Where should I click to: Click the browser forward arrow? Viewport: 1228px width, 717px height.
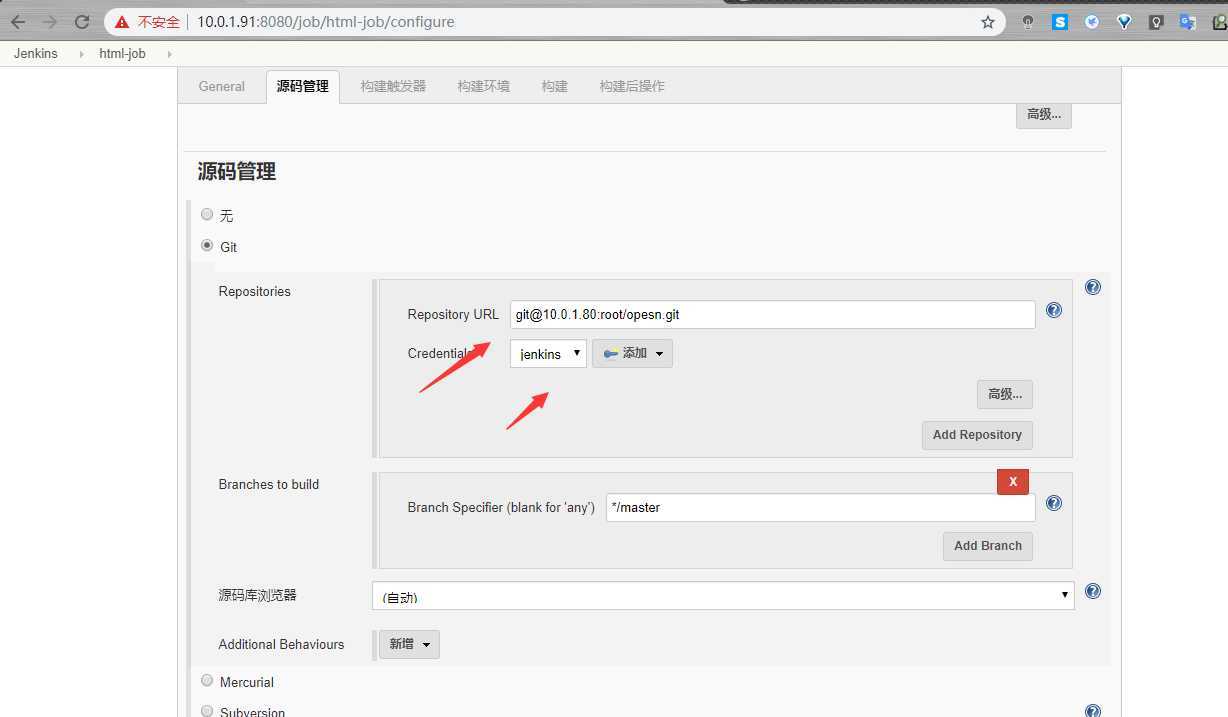coord(50,22)
